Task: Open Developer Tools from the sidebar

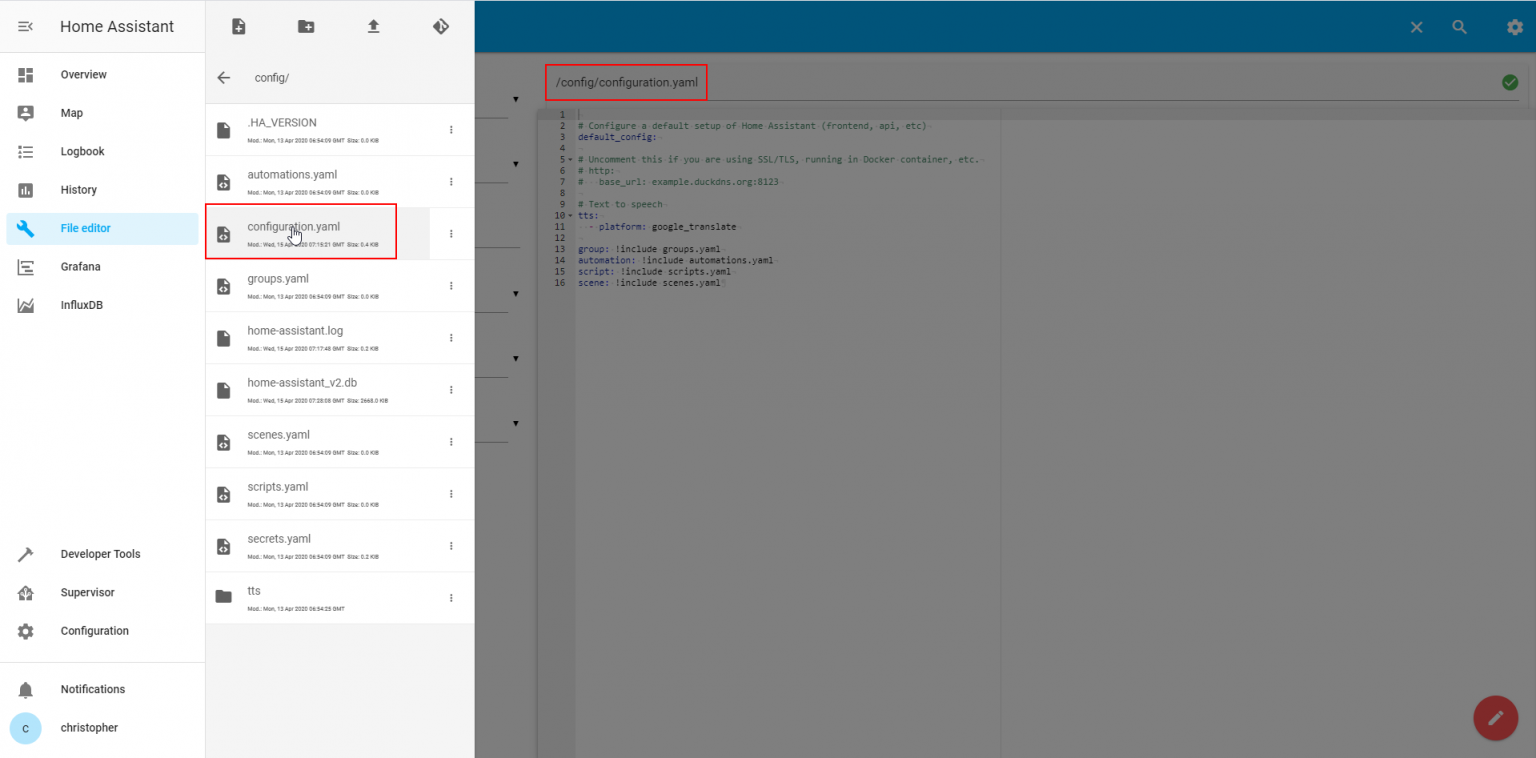Action: pyautogui.click(x=25, y=553)
